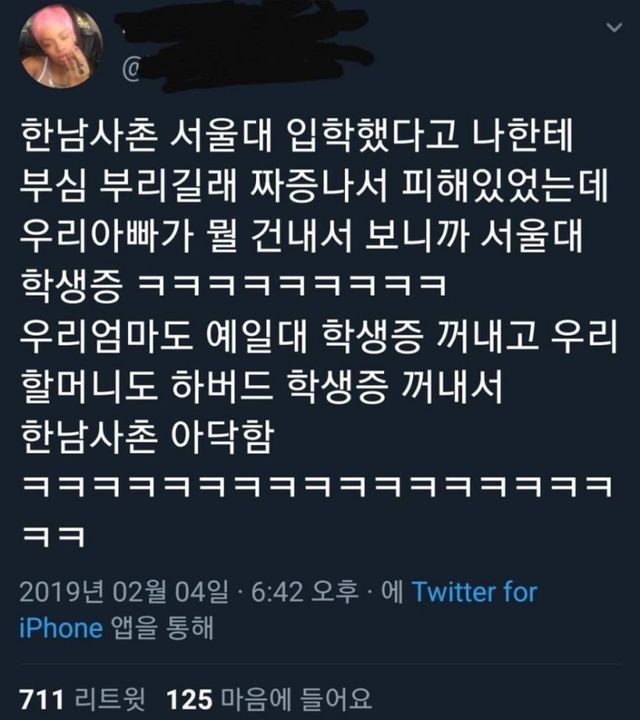Viewport: 640px width, 720px height.
Task: Open the blue 'Twitter for' source link
Action: [475, 591]
